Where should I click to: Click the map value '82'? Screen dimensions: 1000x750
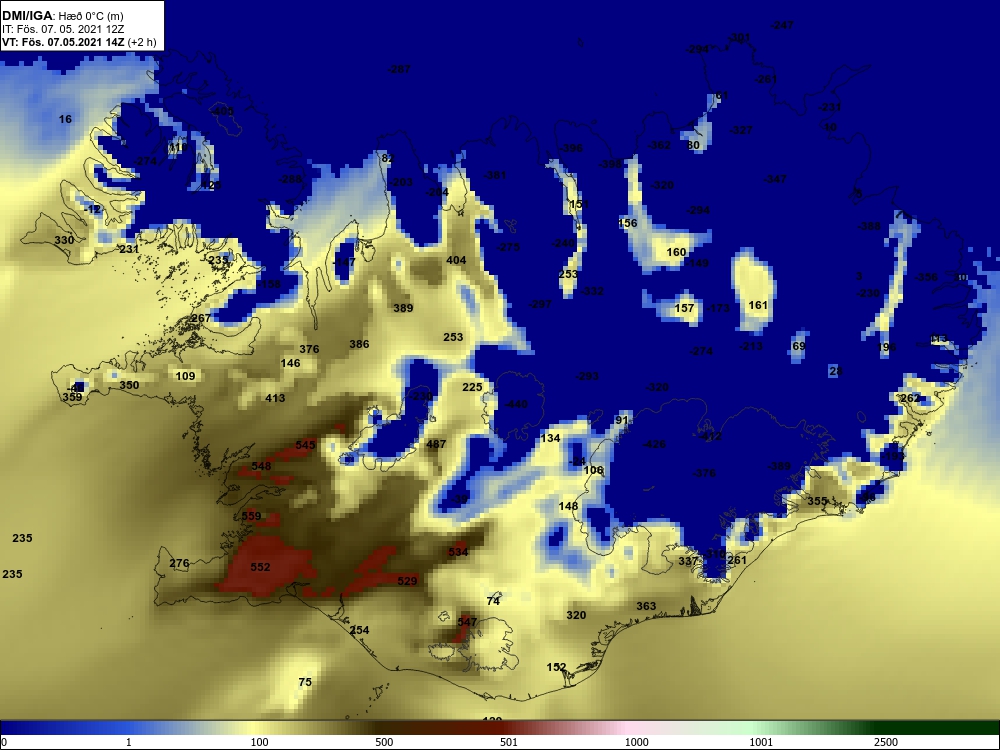(x=388, y=158)
